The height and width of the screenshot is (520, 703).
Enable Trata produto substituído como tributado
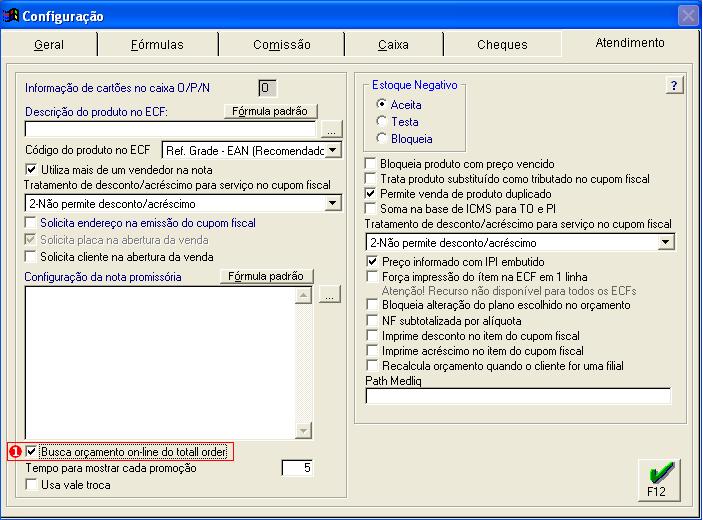click(x=508, y=179)
